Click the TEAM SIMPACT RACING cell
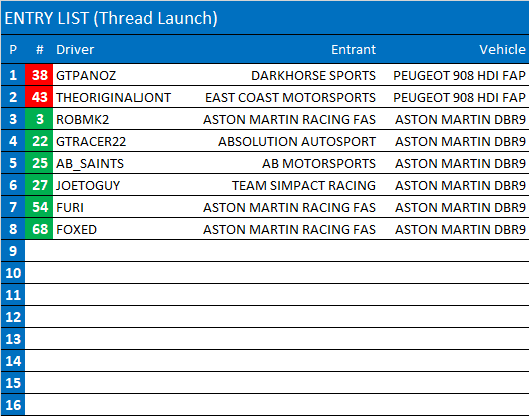 tap(304, 185)
